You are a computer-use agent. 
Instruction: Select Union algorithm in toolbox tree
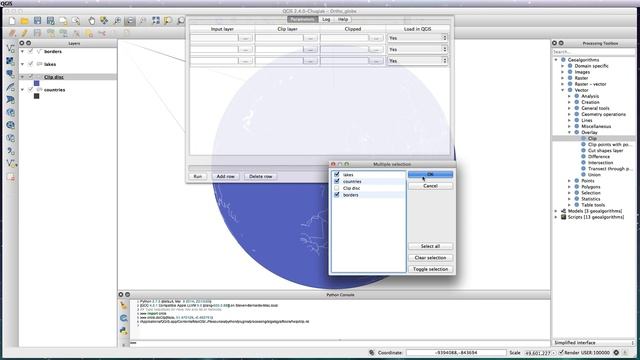click(x=594, y=175)
